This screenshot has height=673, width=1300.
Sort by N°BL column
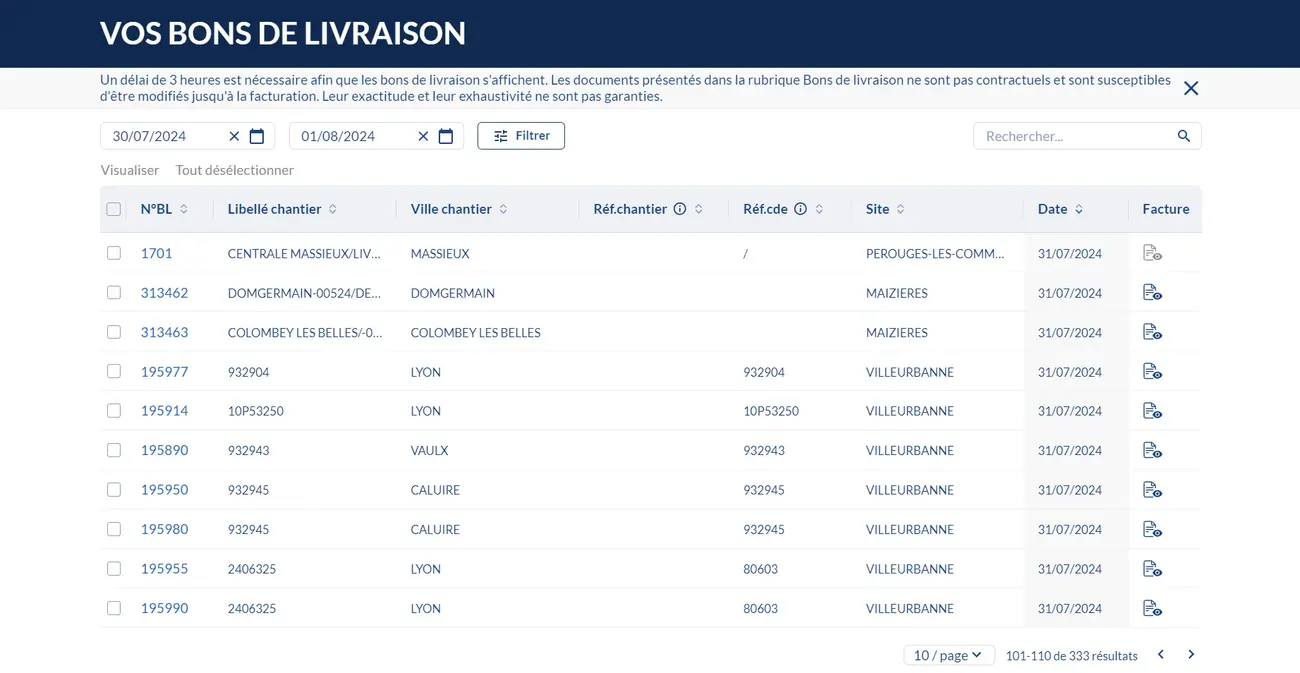coord(184,209)
